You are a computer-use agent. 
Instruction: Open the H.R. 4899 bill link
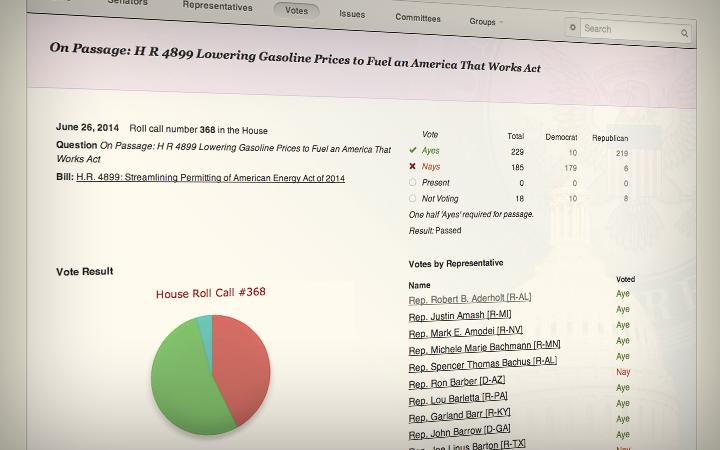click(210, 177)
